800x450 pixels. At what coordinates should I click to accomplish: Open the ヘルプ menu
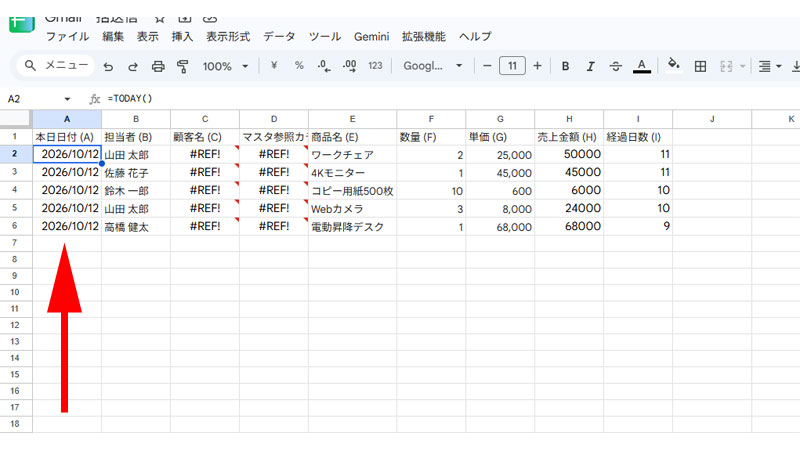(475, 37)
